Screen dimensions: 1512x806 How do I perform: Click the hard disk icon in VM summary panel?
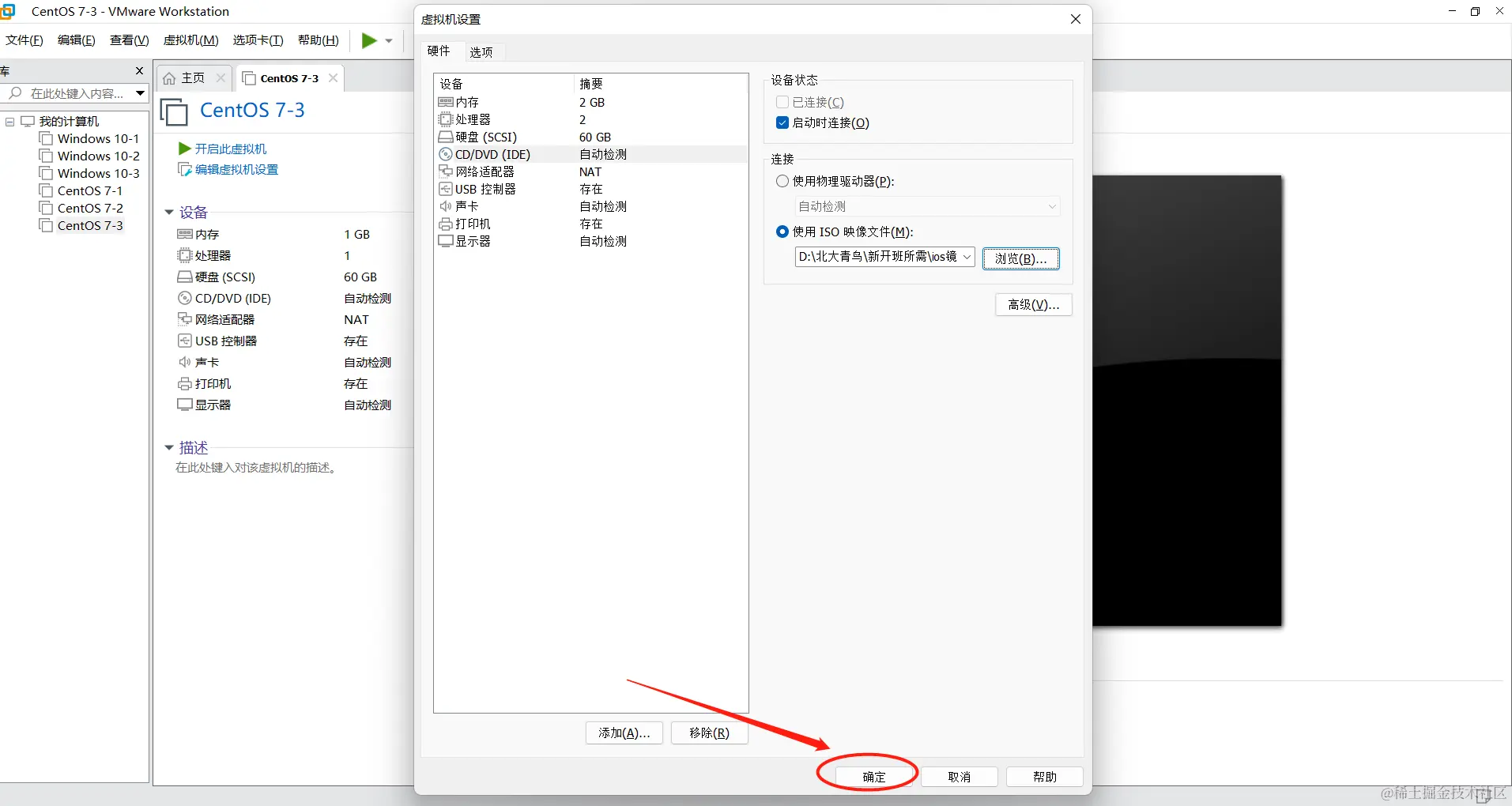[x=185, y=277]
